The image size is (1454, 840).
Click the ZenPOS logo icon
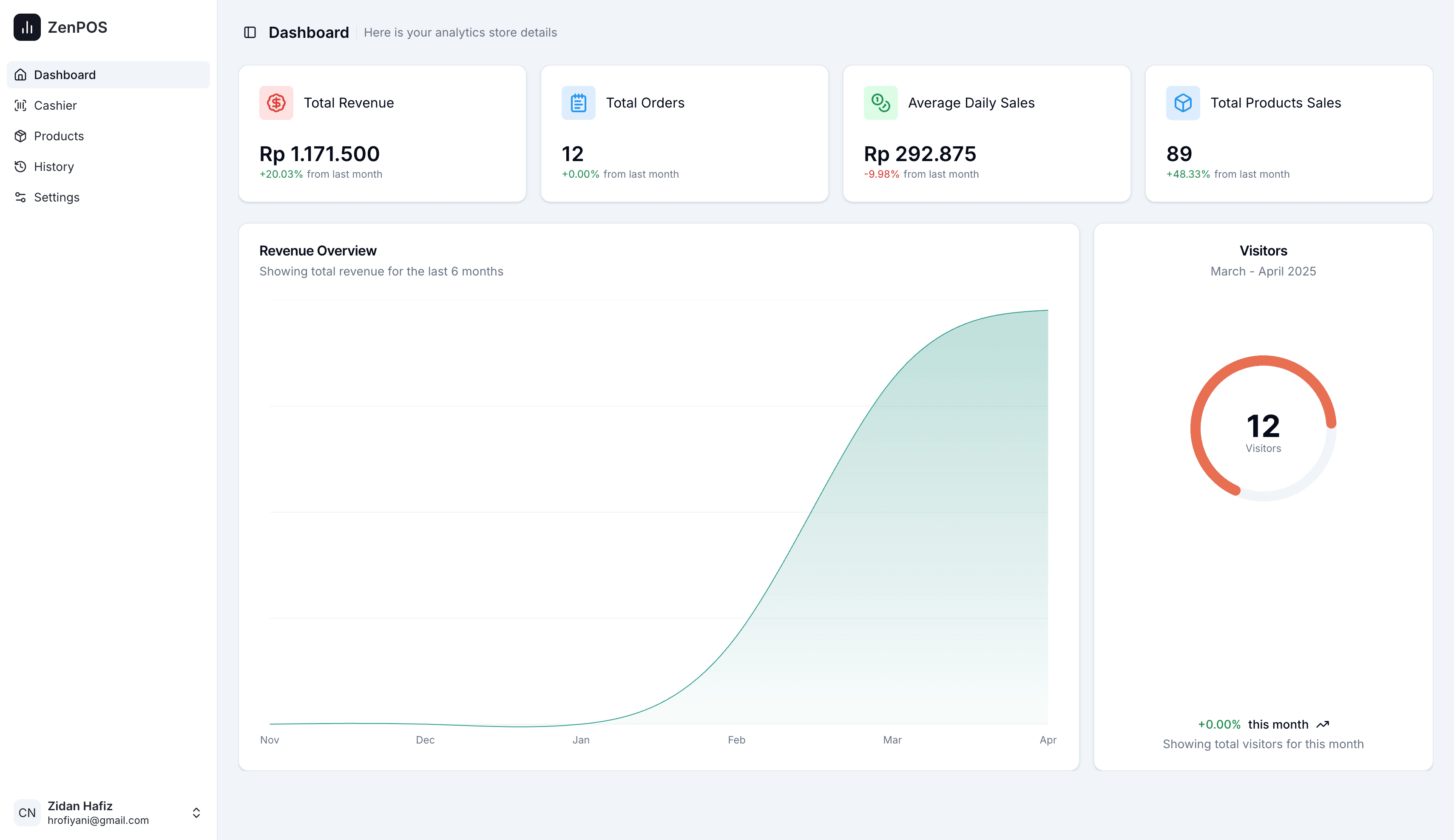pos(27,27)
